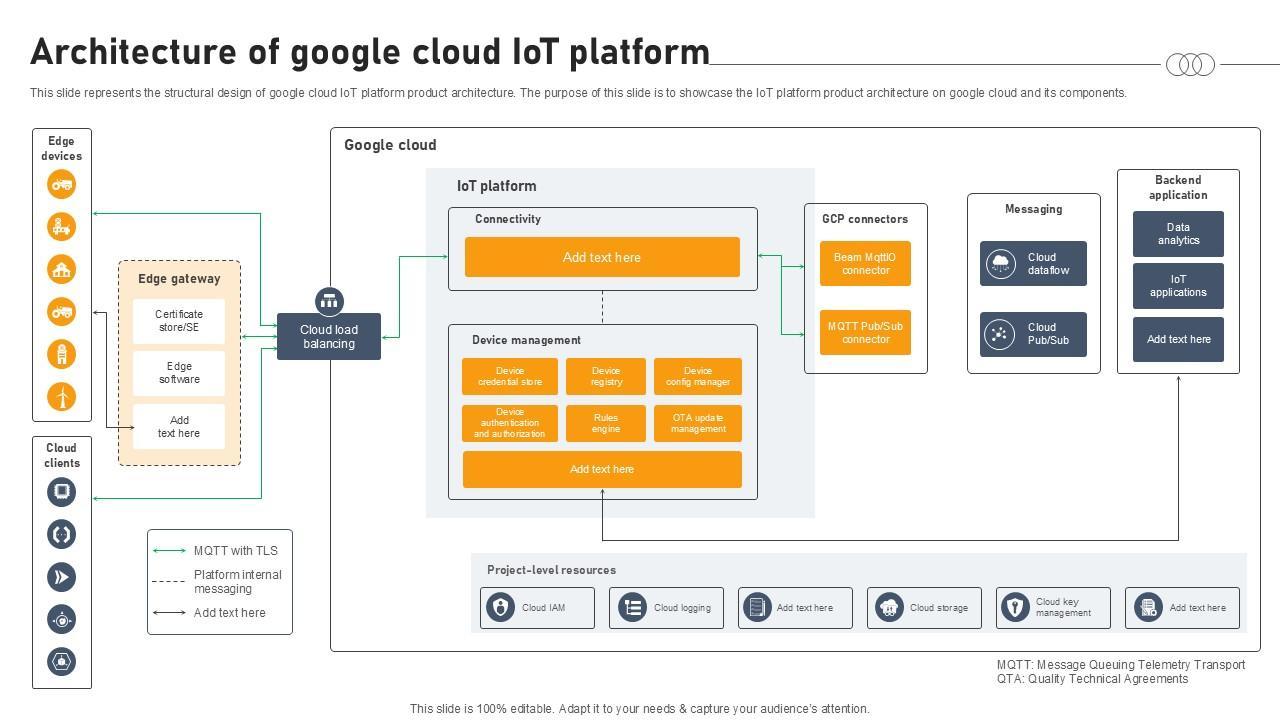The width and height of the screenshot is (1280, 720).
Task: Click the IoT platform heading
Action: coord(496,186)
